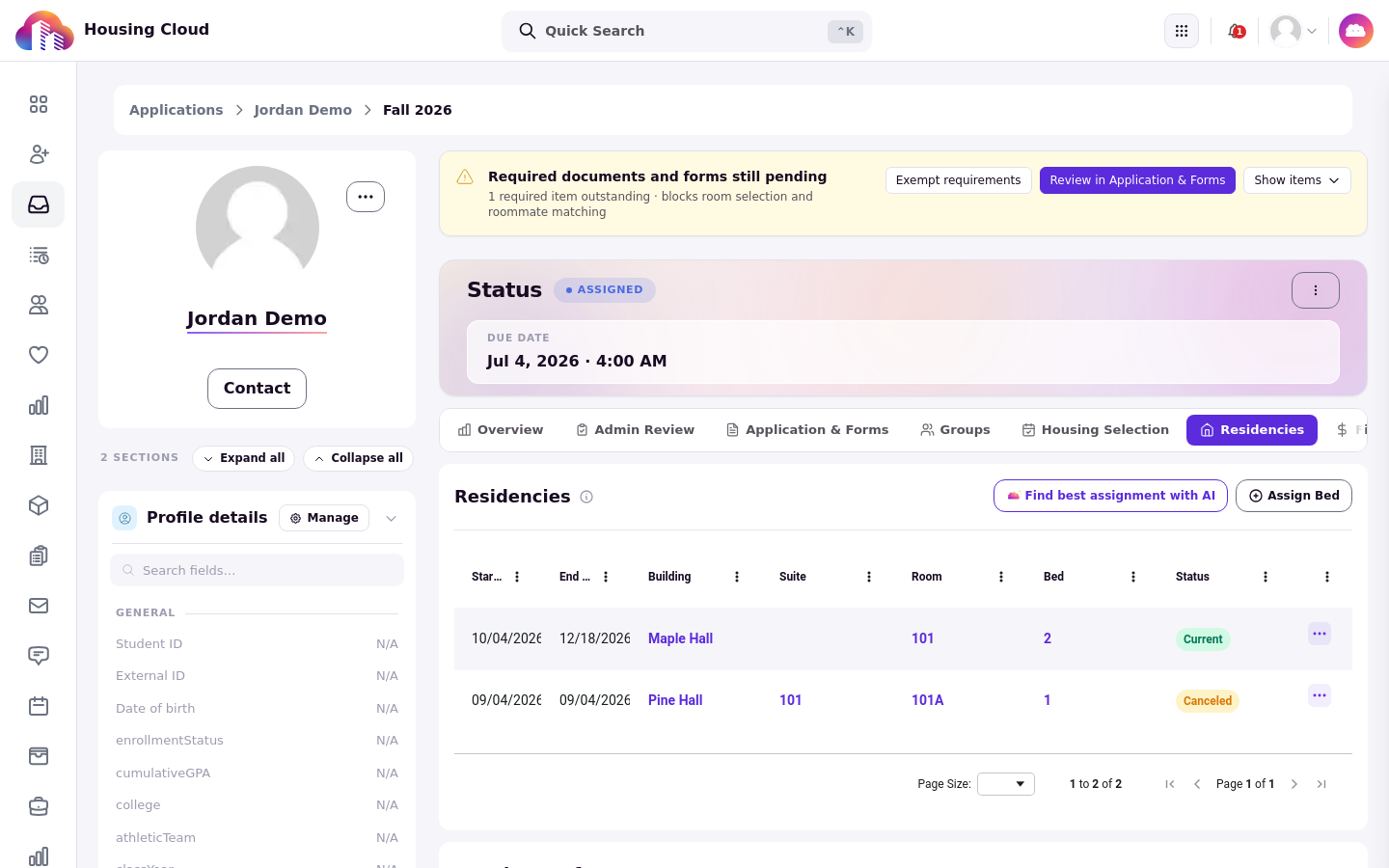The height and width of the screenshot is (868, 1389).
Task: Switch to the Admin Review tab
Action: [635, 430]
